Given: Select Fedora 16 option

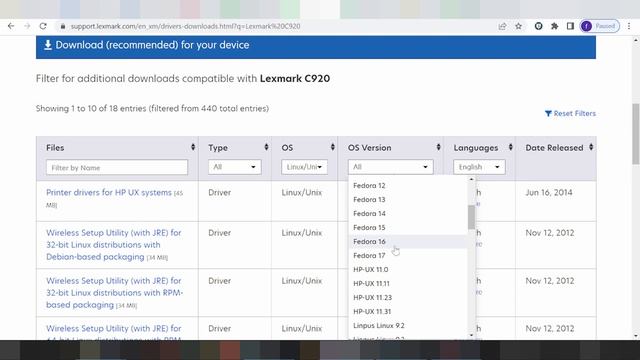Looking at the screenshot, I should [x=408, y=241].
